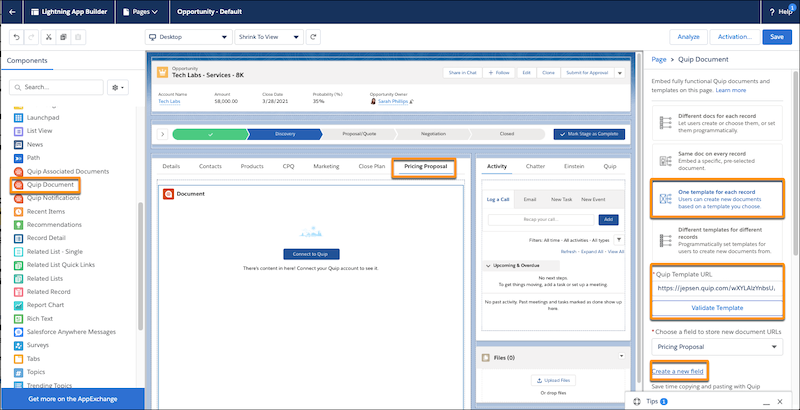Open the Help question mark icon

pos(774,11)
